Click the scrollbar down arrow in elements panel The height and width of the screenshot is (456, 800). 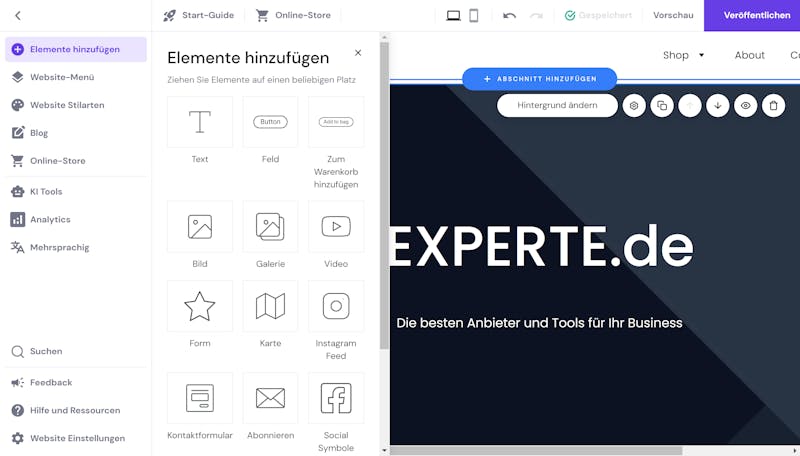point(384,451)
